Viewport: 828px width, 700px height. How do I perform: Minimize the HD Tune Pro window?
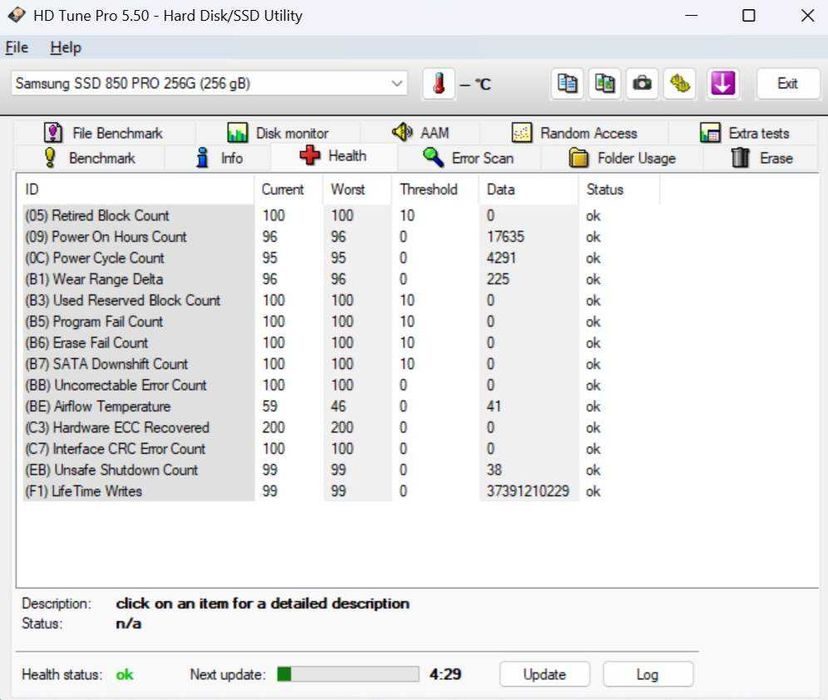691,15
